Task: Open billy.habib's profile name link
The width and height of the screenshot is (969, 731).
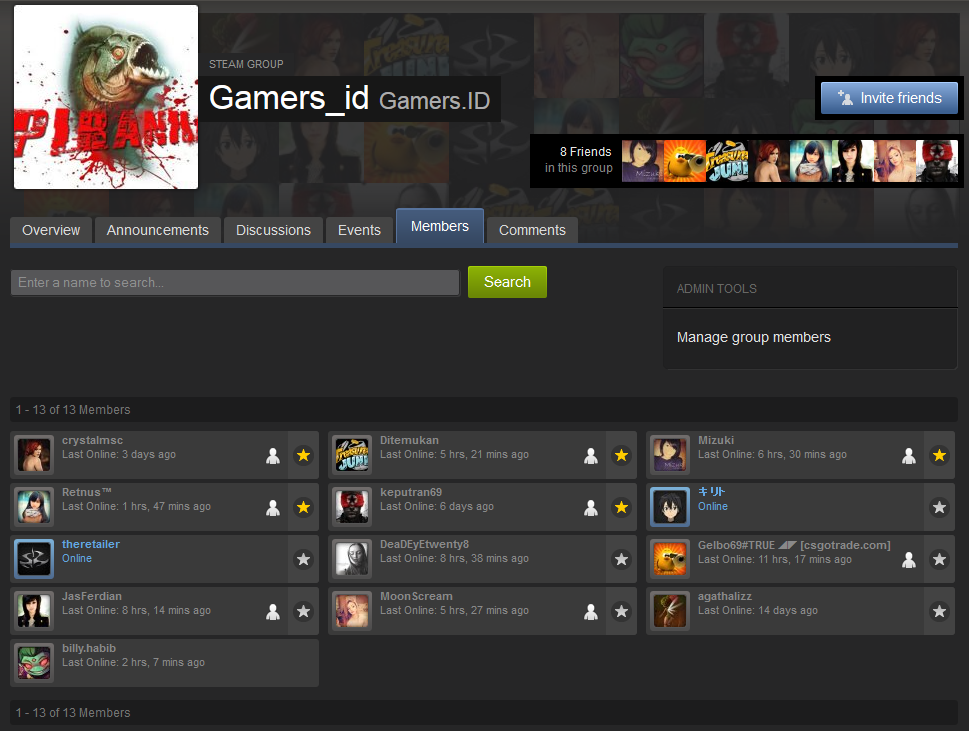Action: [x=89, y=648]
